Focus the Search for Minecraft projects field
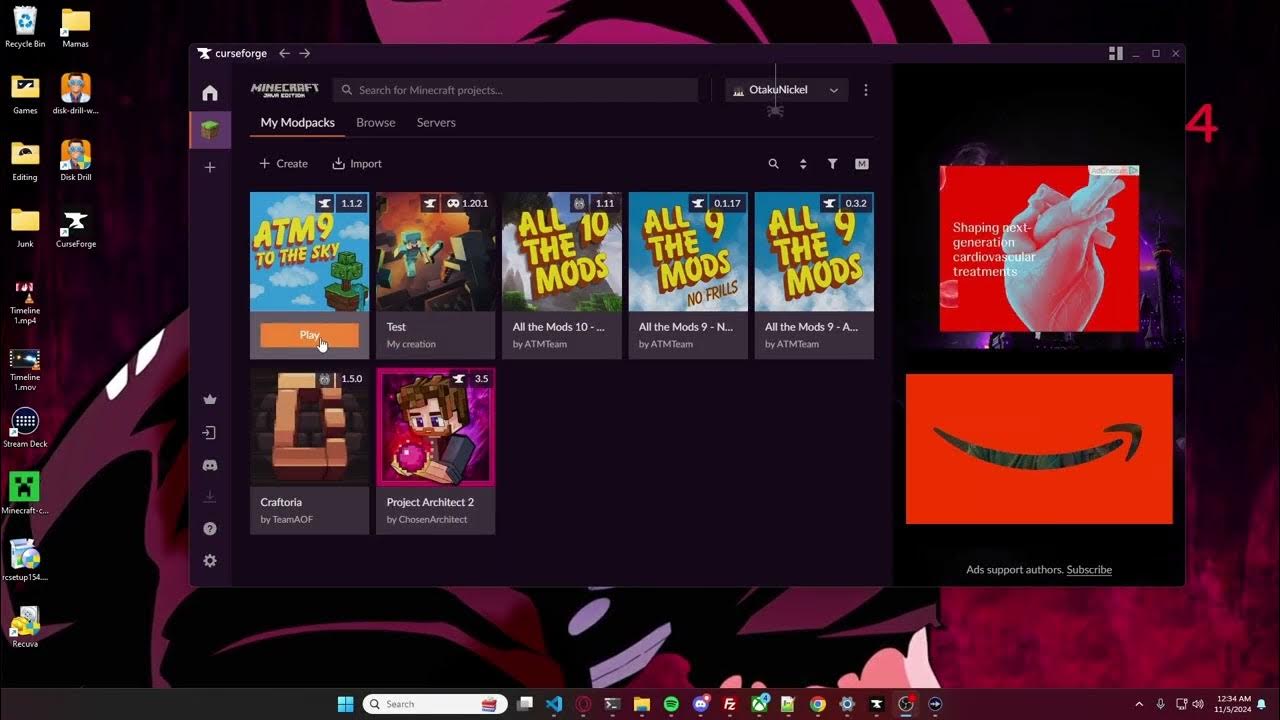Viewport: 1280px width, 720px height. click(516, 90)
